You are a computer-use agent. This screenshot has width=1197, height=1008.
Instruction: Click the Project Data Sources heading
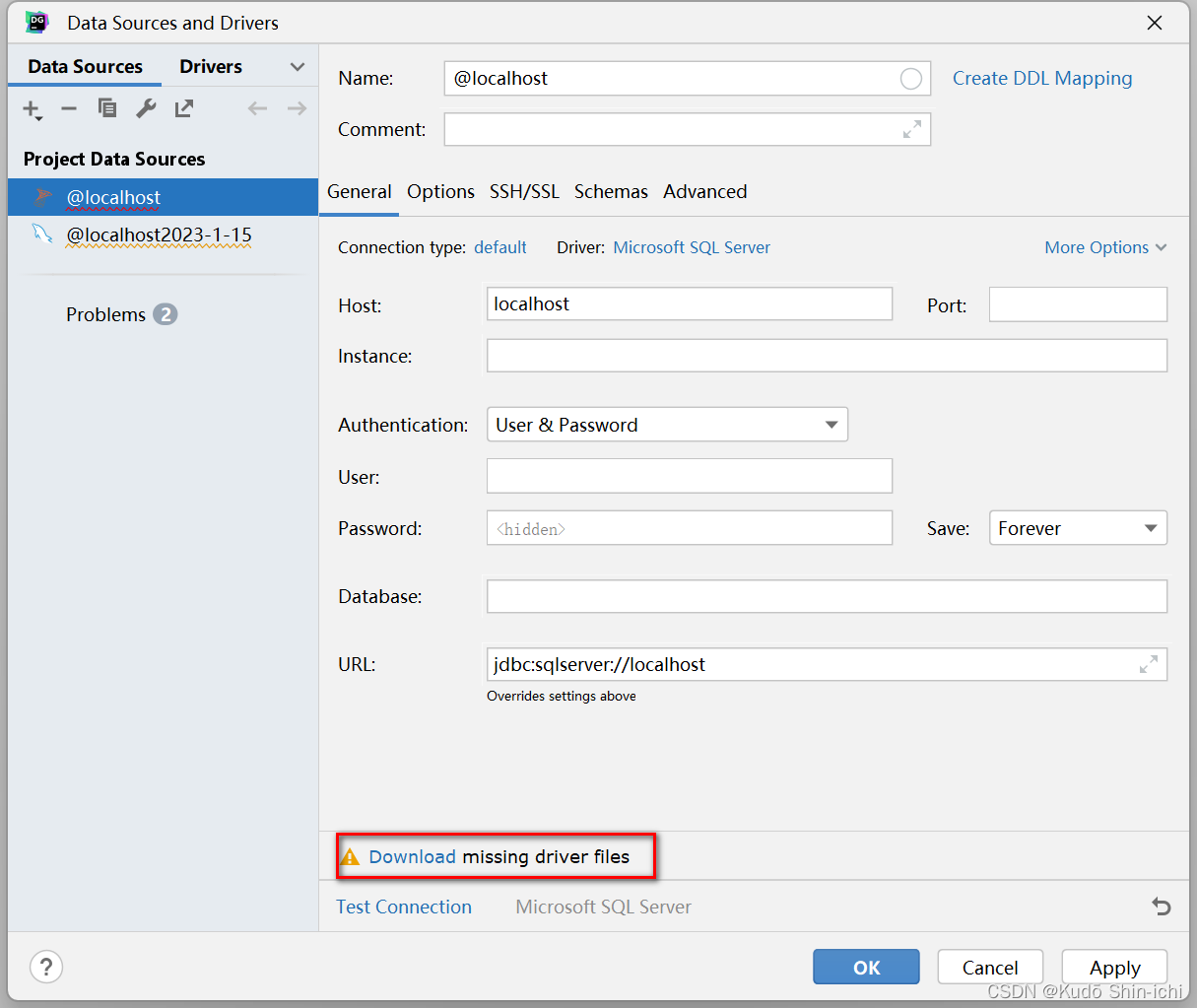(x=114, y=160)
